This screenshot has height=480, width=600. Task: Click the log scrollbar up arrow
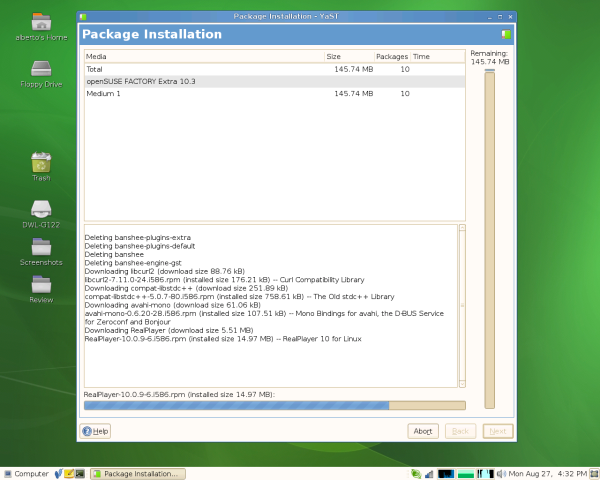point(462,228)
